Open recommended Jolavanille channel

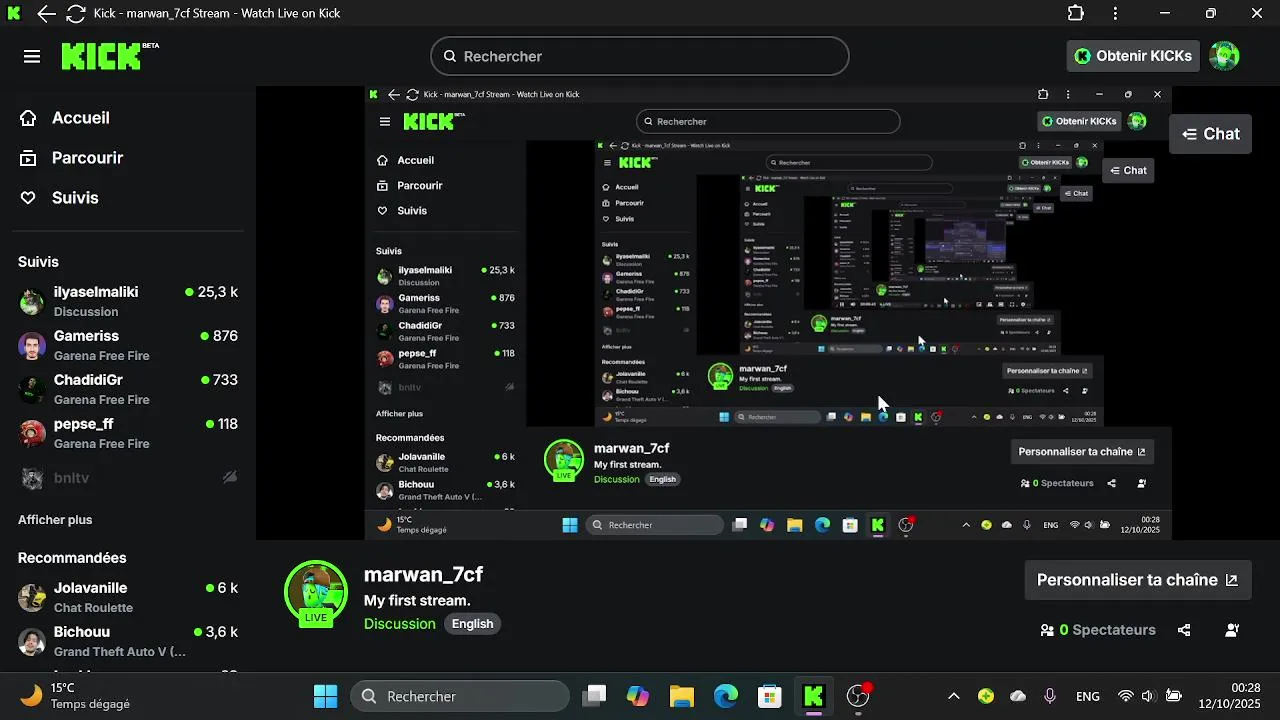(x=128, y=597)
